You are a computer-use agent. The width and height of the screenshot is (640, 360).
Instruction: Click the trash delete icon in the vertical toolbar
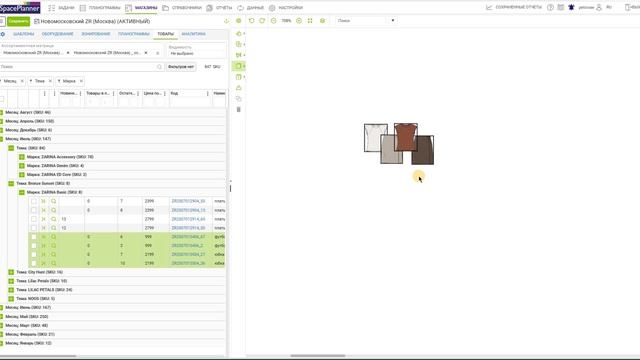(239, 109)
